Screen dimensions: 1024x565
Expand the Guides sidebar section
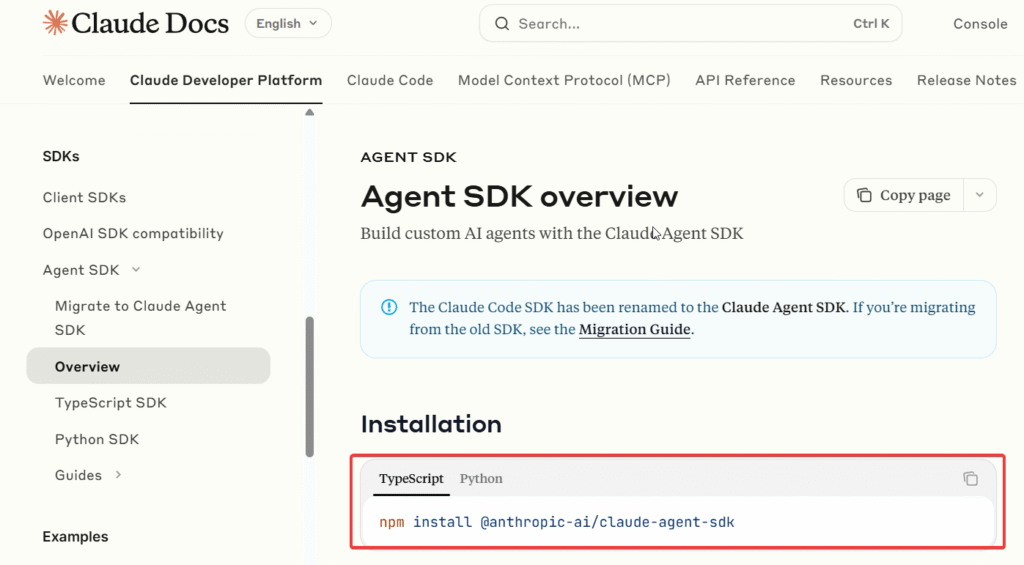(x=118, y=475)
